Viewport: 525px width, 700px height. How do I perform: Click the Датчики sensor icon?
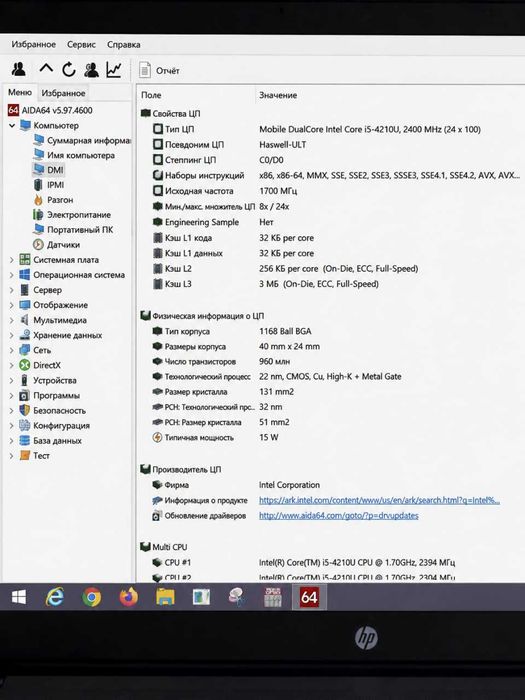pyautogui.click(x=38, y=245)
